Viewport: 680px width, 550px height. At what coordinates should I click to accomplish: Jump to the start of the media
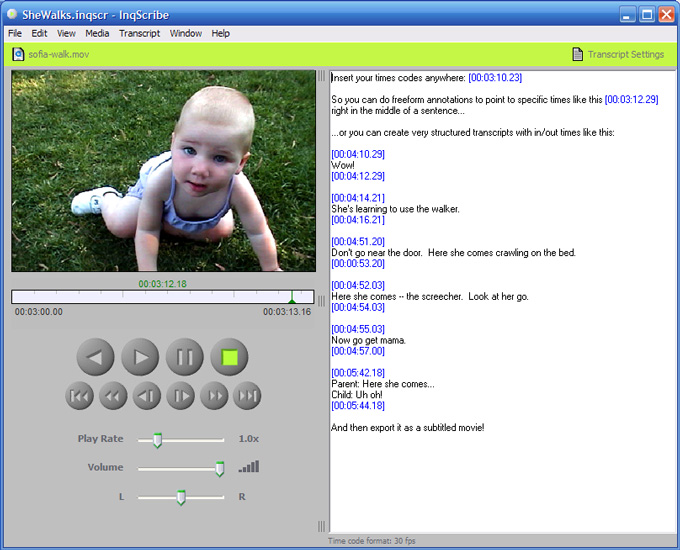coord(79,397)
